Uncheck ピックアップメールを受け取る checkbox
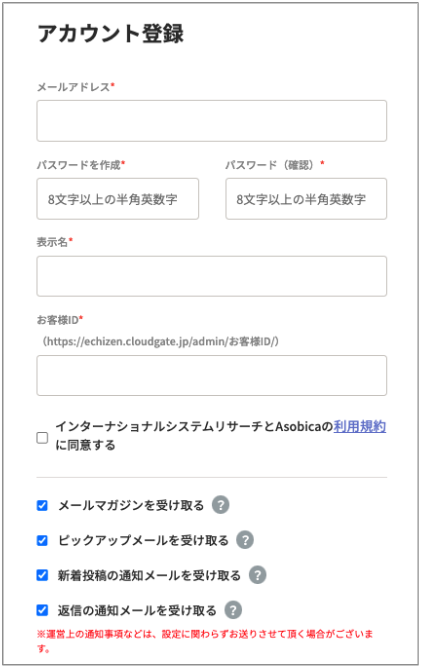424x669 pixels. pyautogui.click(x=42, y=541)
